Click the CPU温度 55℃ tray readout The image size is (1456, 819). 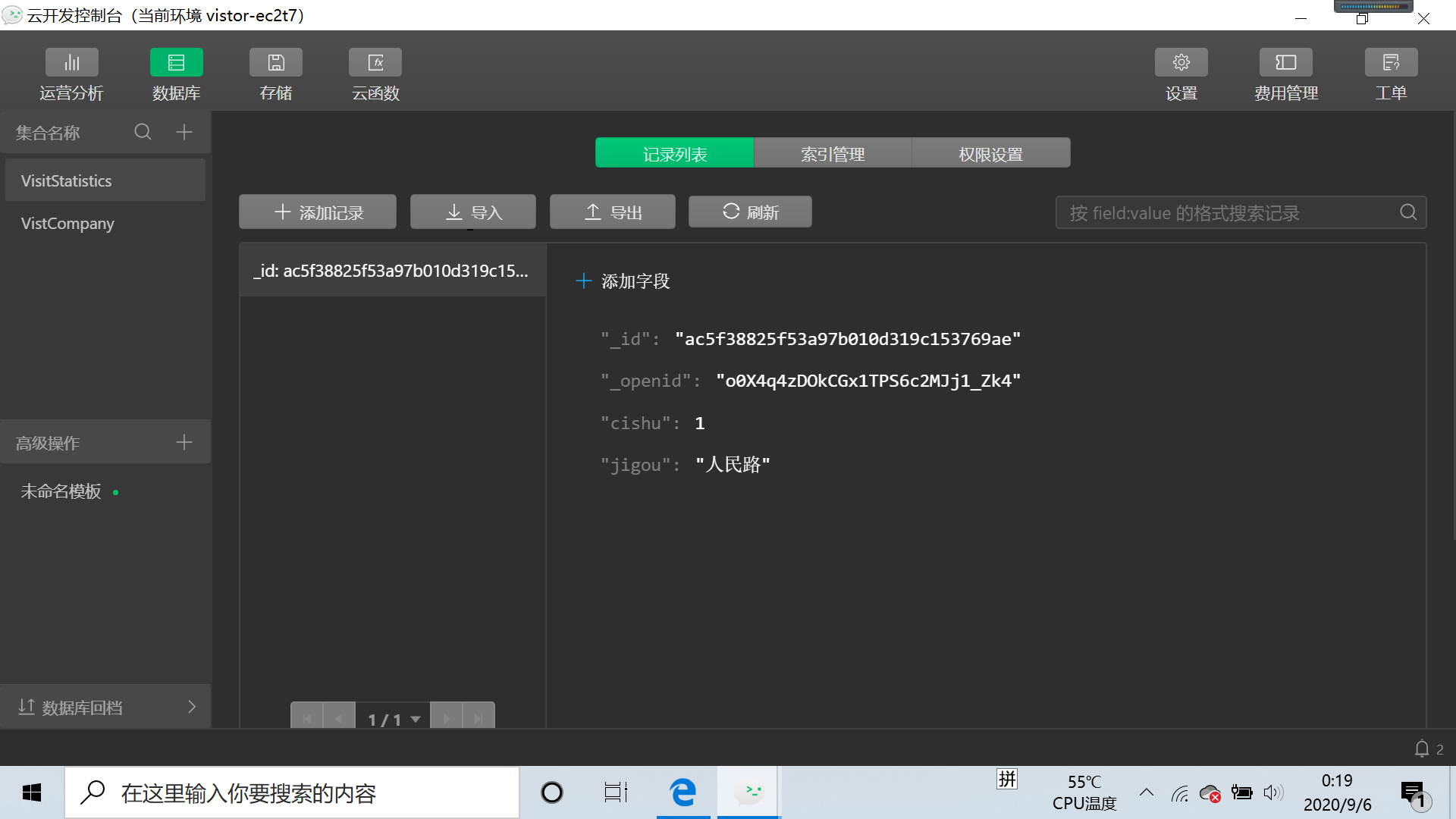[x=1084, y=793]
